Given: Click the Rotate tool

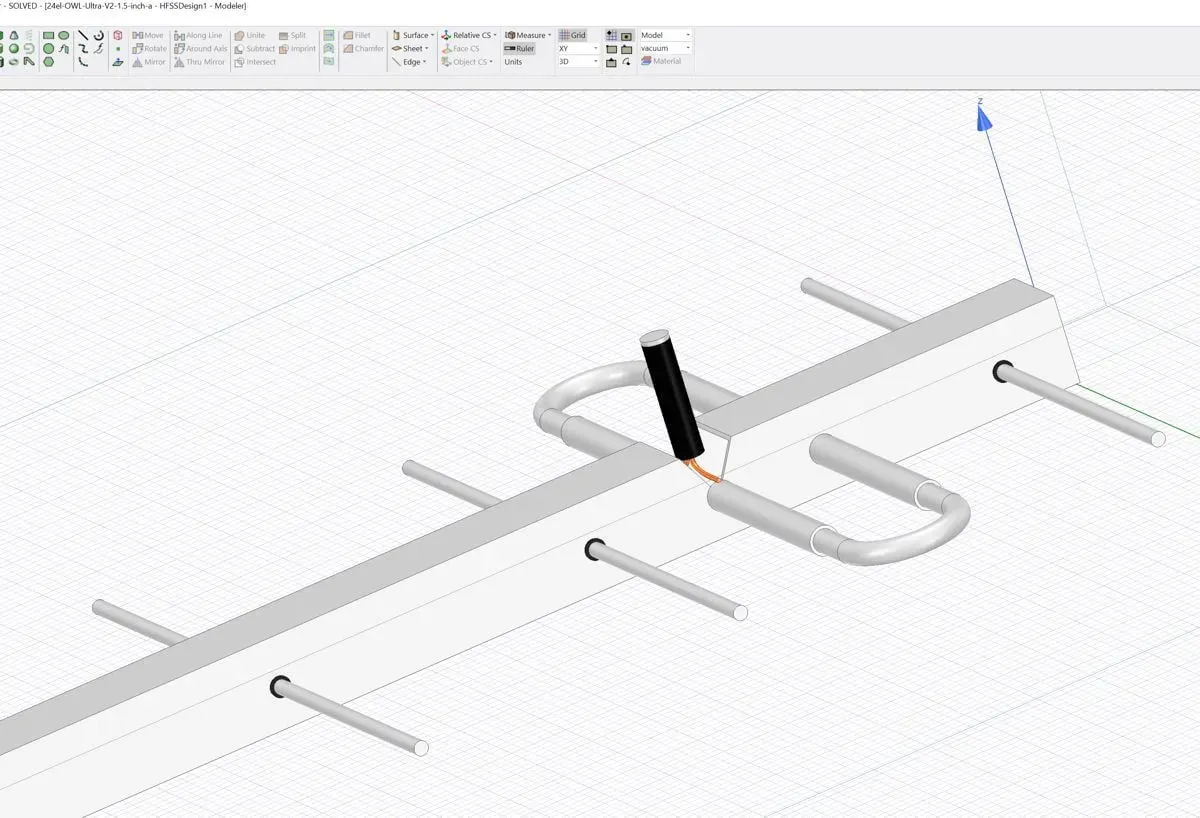Looking at the screenshot, I should tap(150, 48).
